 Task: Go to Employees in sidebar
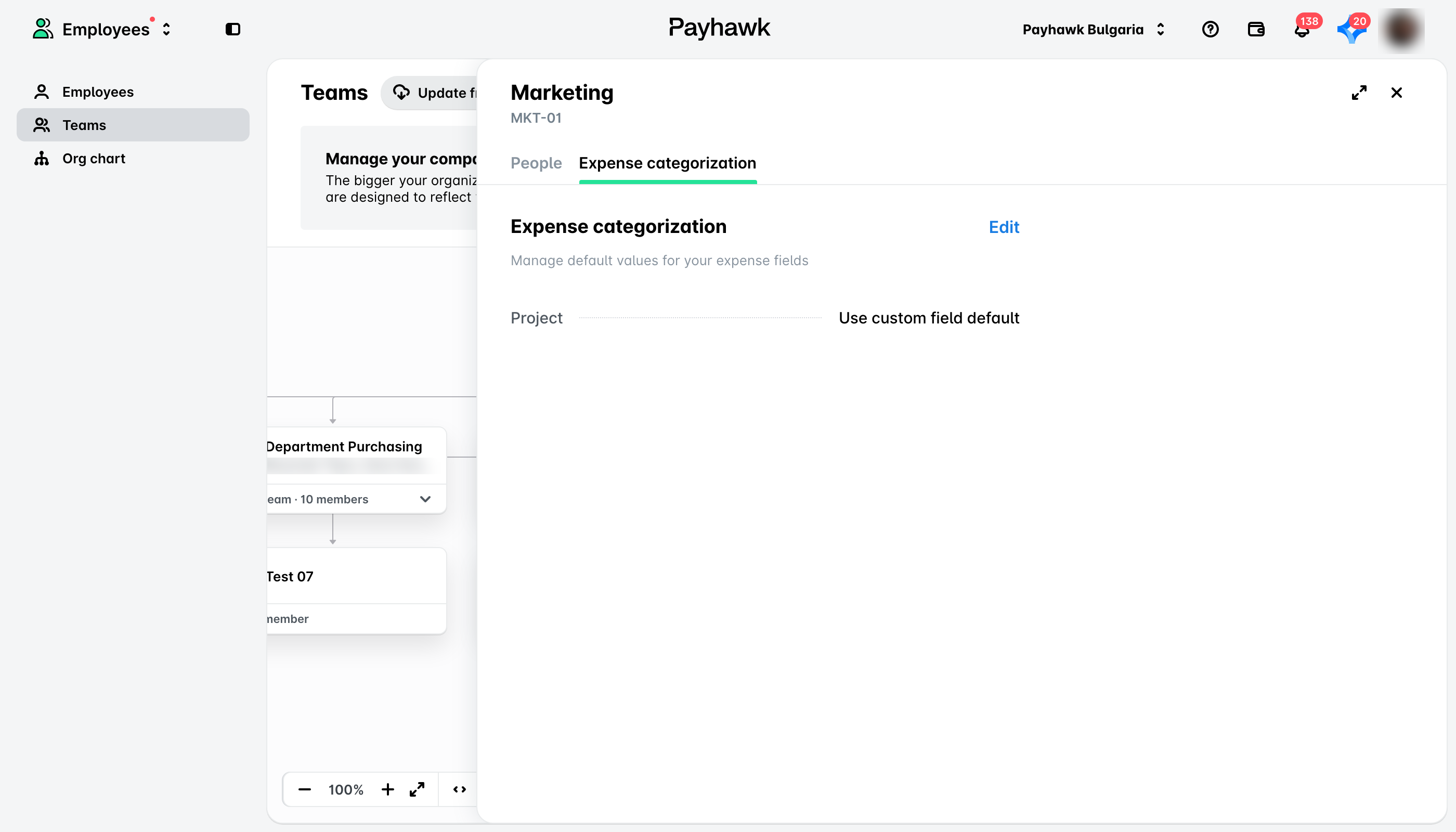tap(133, 92)
